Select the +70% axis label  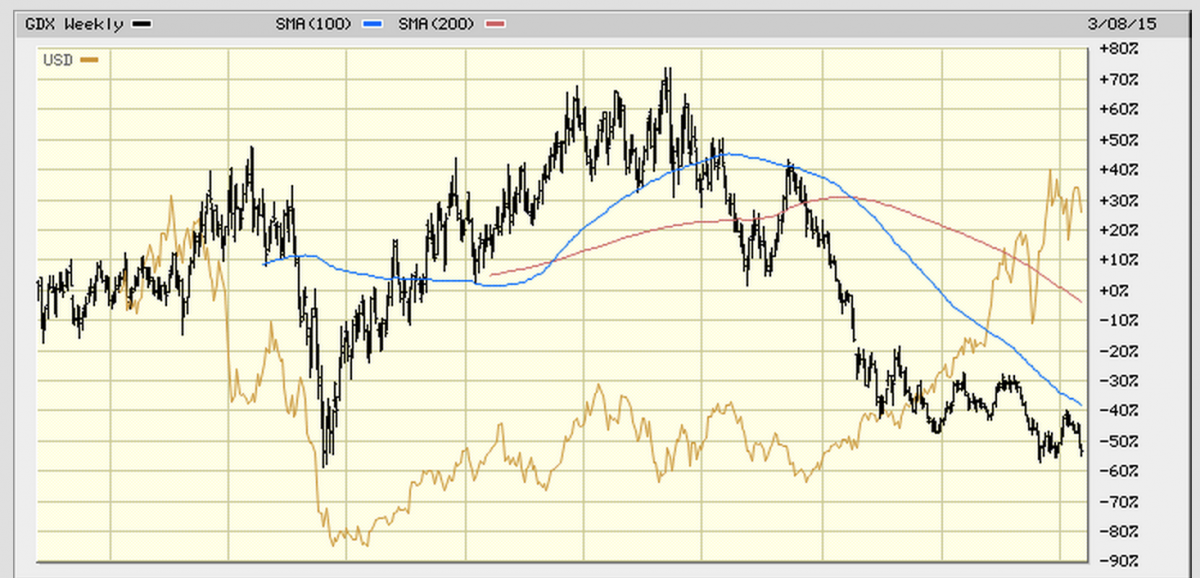(1118, 79)
